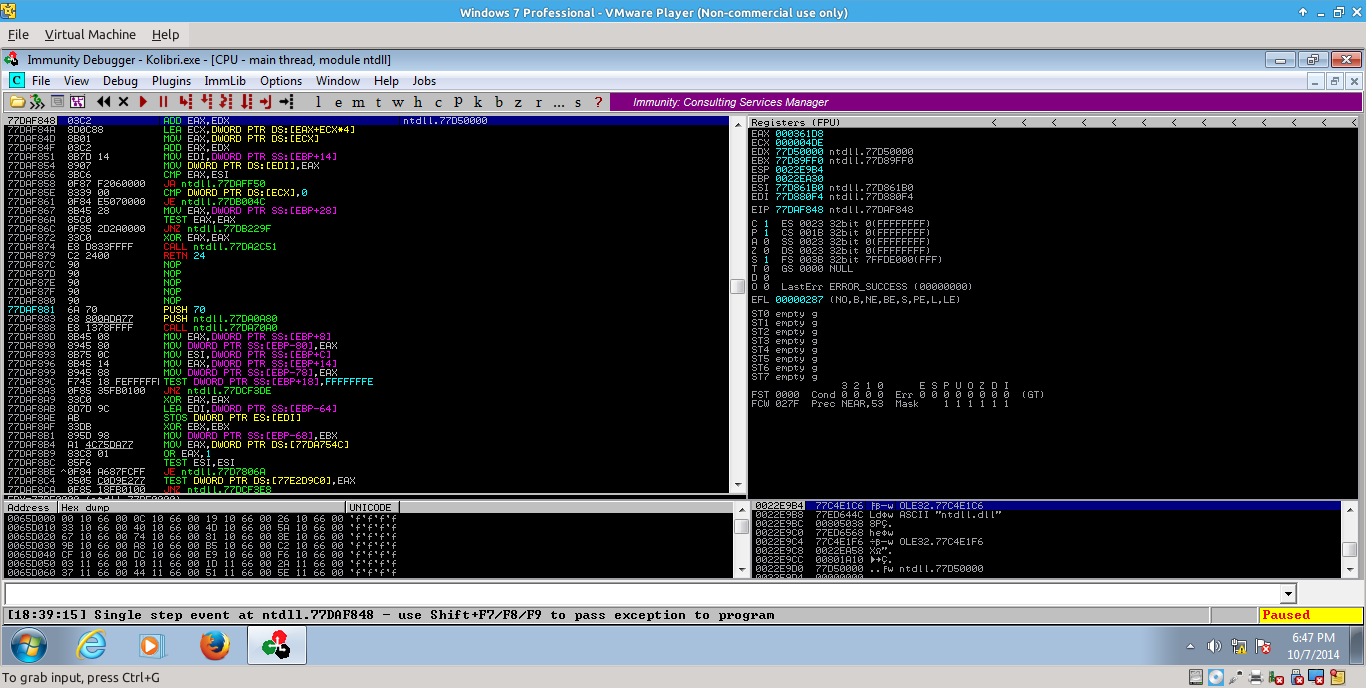Viewport: 1366px width, 688px height.
Task: Select the 'RETN 24' instruction line
Action: pos(367,255)
